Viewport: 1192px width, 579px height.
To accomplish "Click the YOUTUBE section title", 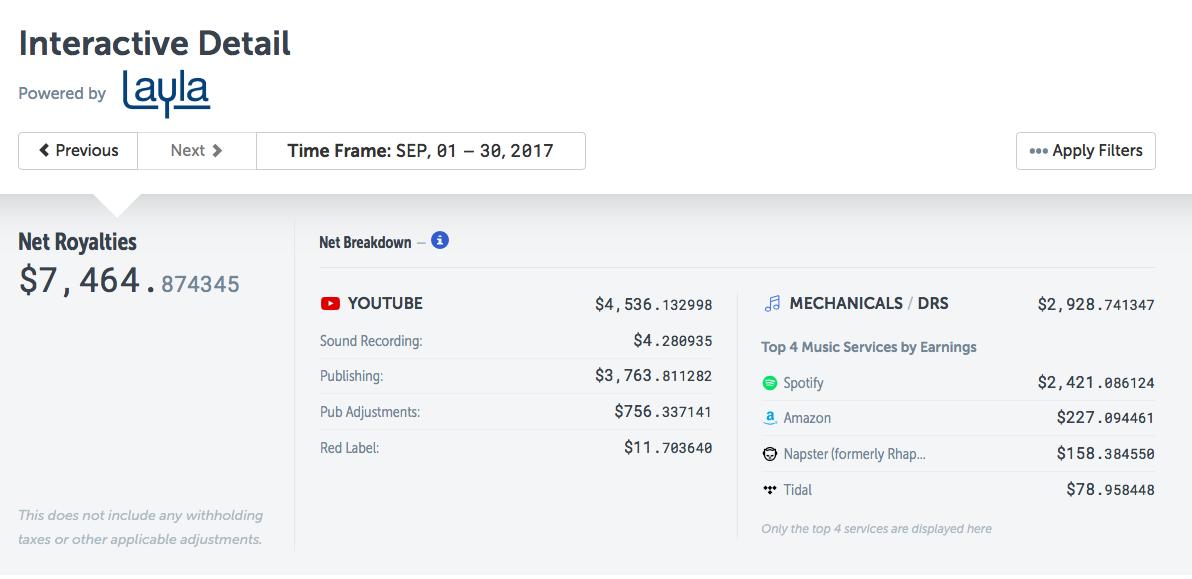I will click(x=385, y=304).
